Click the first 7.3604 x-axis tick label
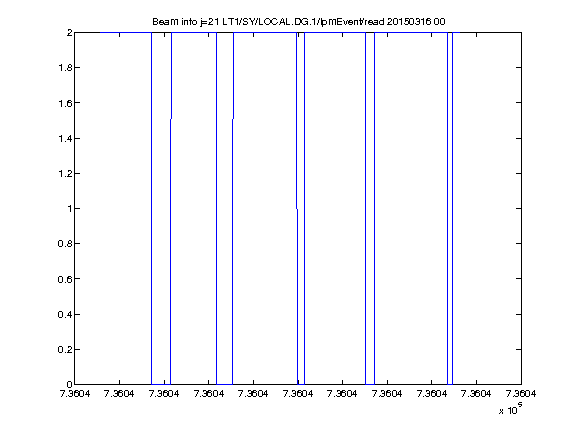 75,394
